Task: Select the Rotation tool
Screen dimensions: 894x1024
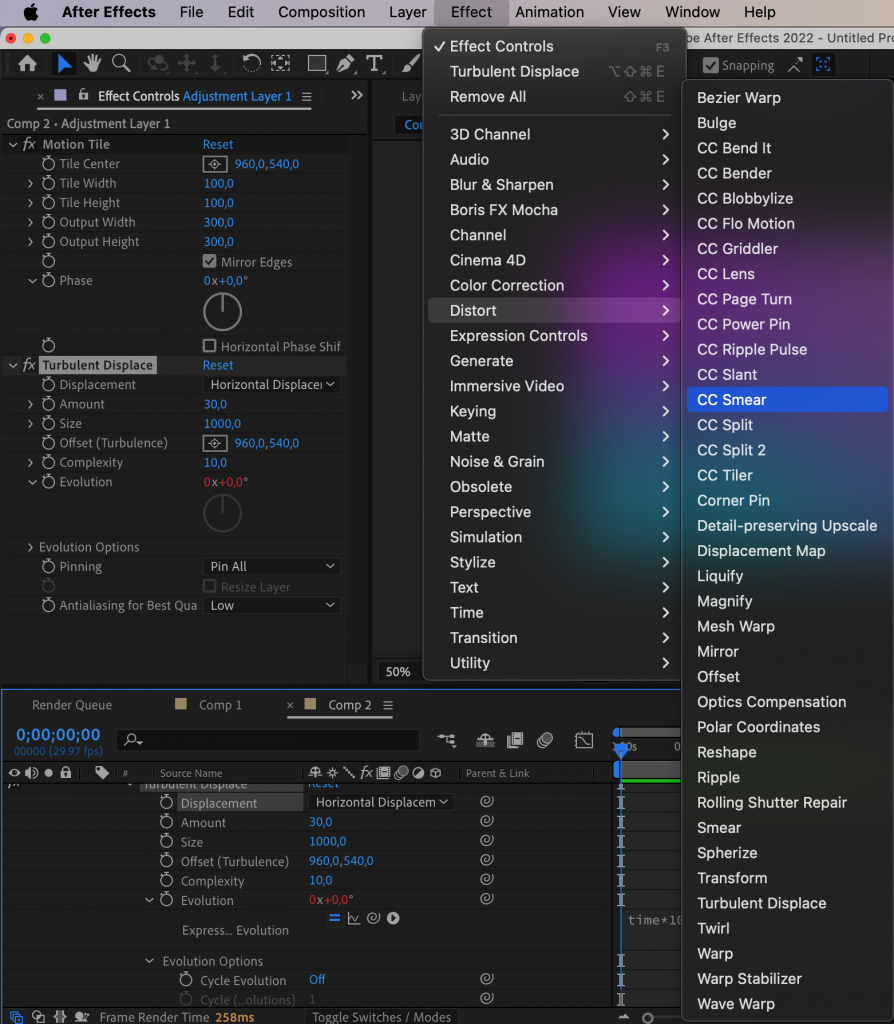Action: pyautogui.click(x=251, y=62)
